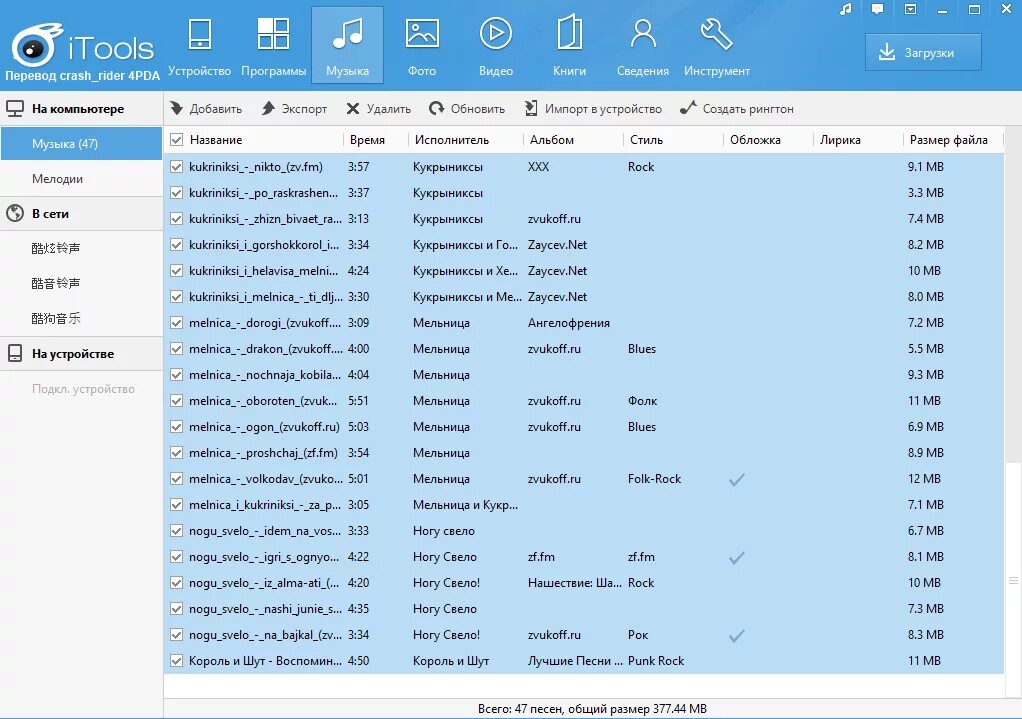Screen dimensions: 1022x719
Task: Switch to the Музыка (Music) section
Action: 347,45
